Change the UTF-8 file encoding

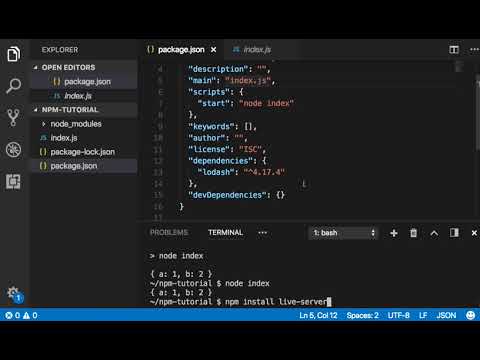398,315
